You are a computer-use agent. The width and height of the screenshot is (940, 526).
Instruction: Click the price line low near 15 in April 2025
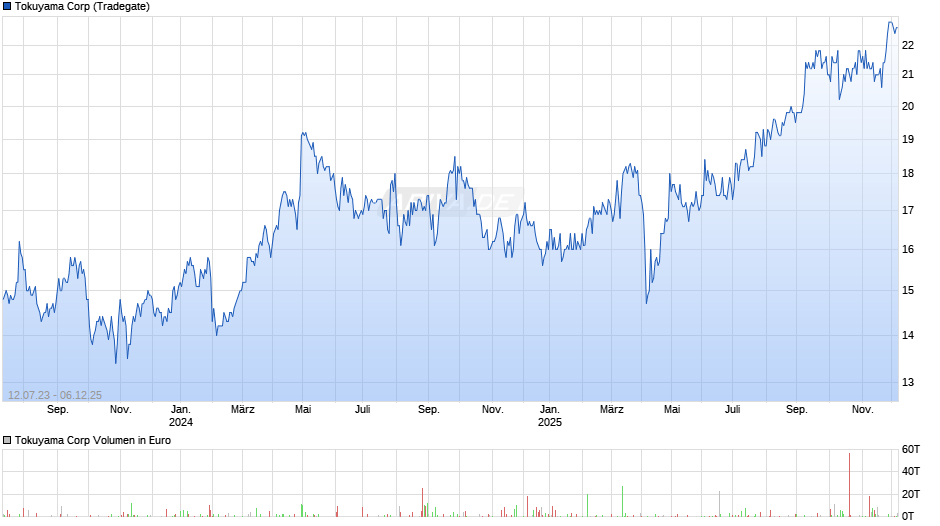point(646,302)
